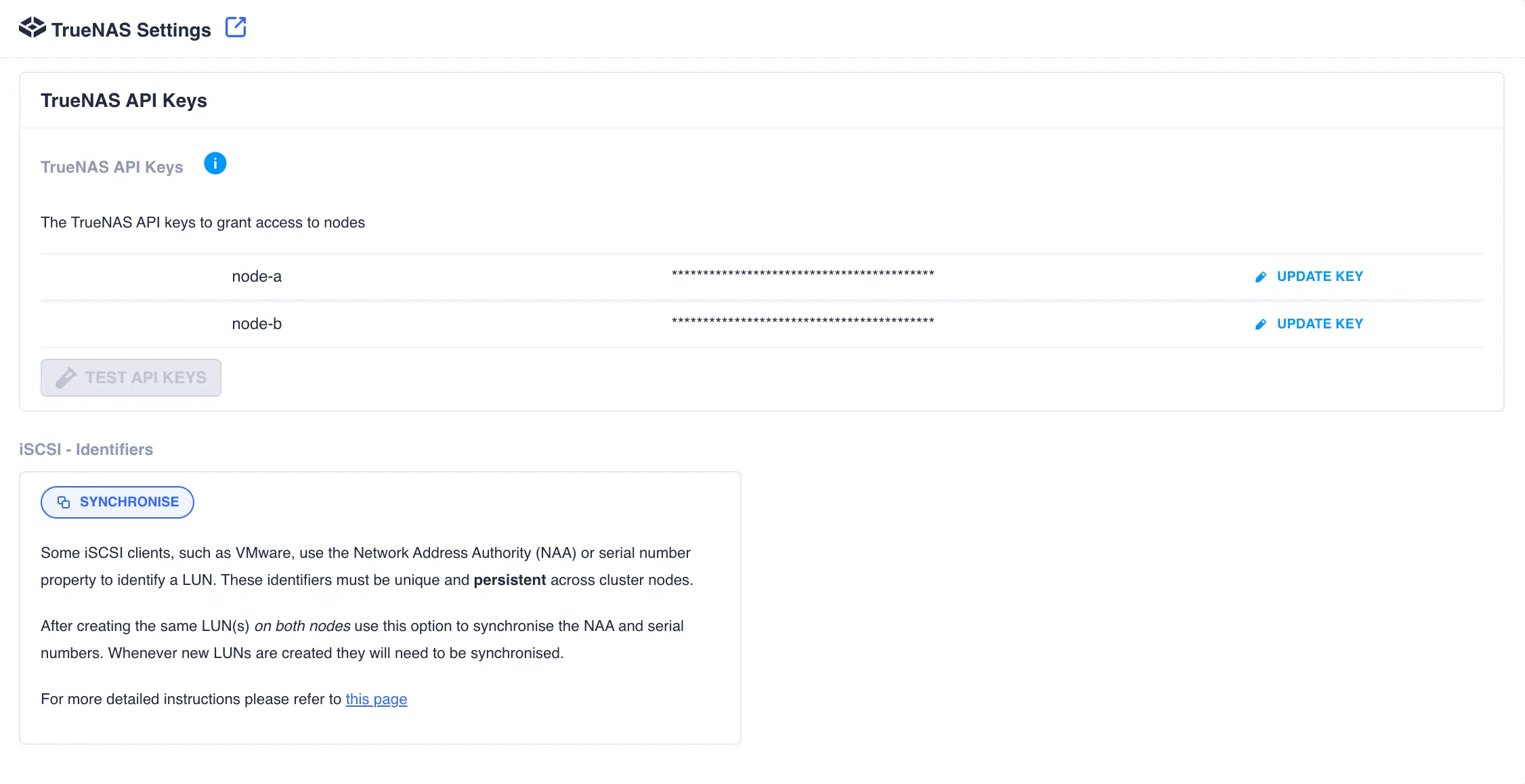Click the TrueNAS Settings title text
1525x784 pixels.
[131, 28]
